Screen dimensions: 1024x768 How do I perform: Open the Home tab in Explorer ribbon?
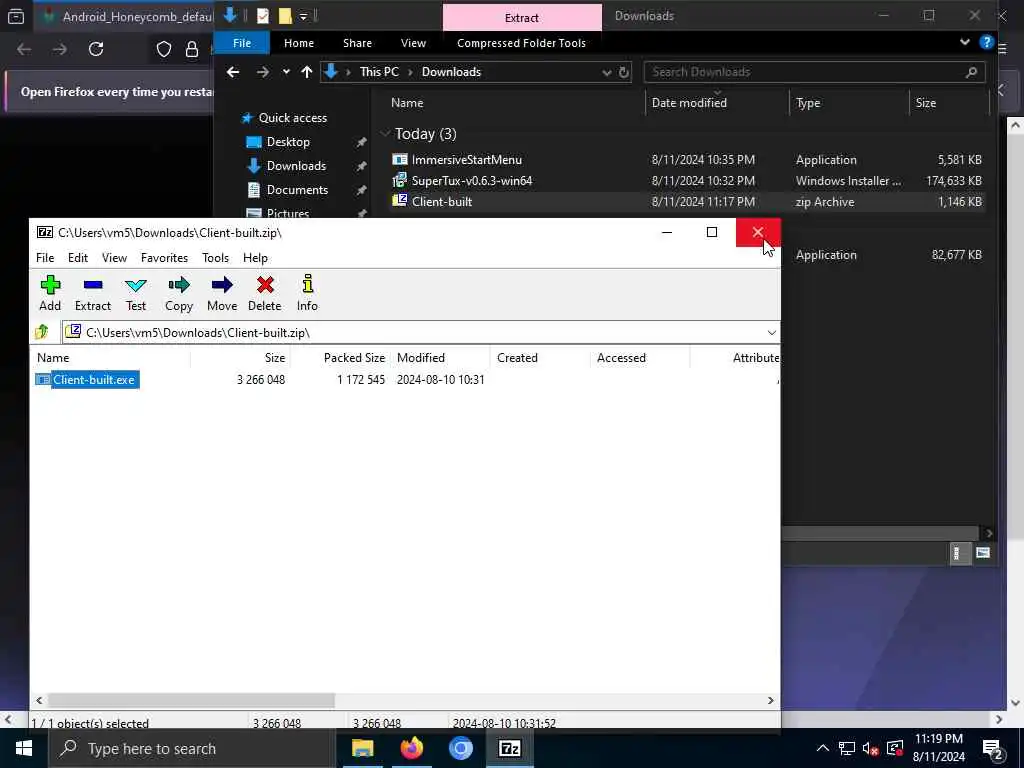coord(299,43)
